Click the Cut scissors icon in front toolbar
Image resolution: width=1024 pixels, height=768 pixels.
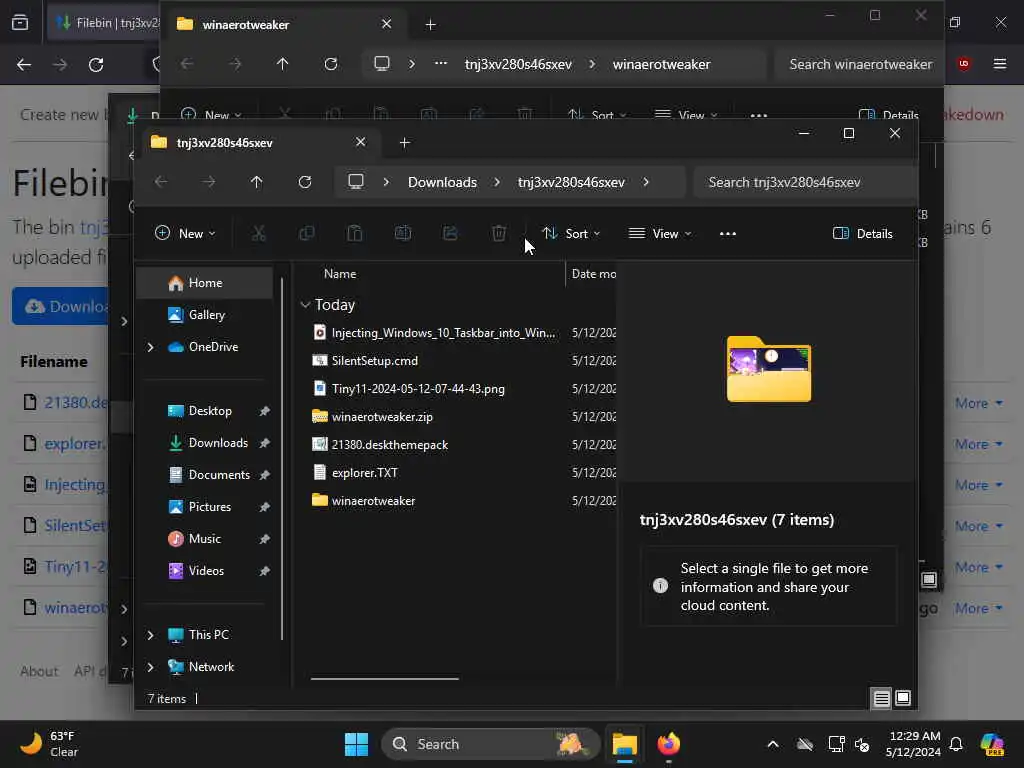[x=259, y=233]
